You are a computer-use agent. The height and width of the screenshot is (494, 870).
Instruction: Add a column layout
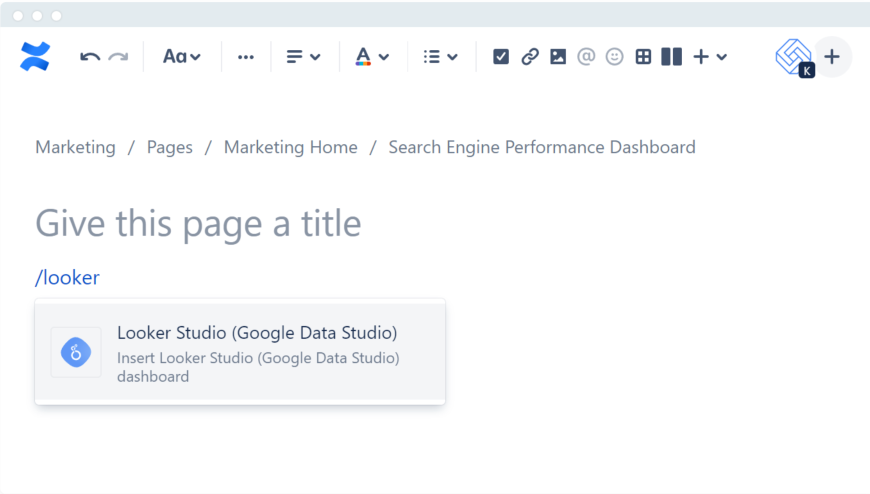[x=671, y=57]
